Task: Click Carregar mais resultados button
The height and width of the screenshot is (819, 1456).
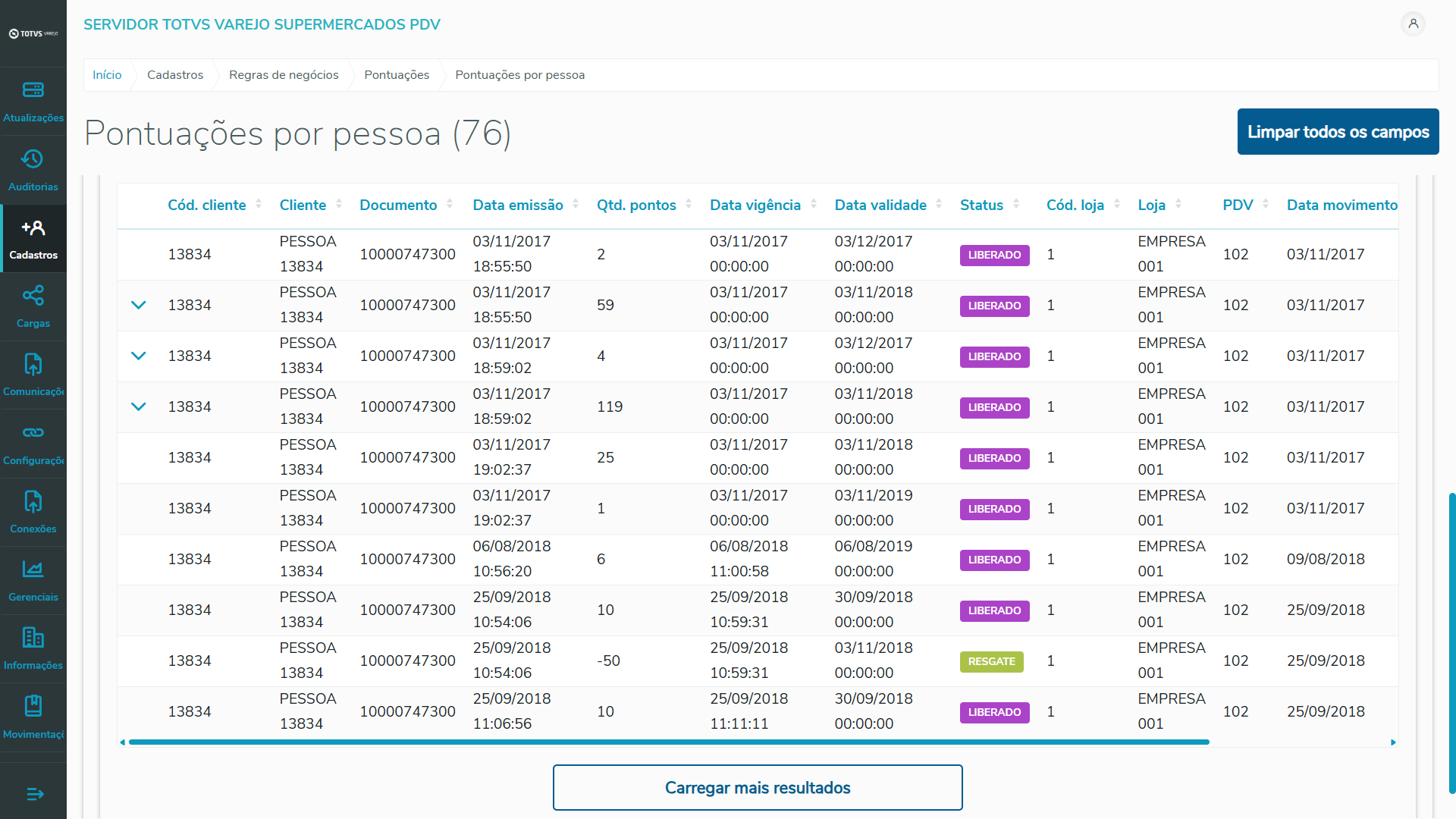Action: (x=758, y=788)
